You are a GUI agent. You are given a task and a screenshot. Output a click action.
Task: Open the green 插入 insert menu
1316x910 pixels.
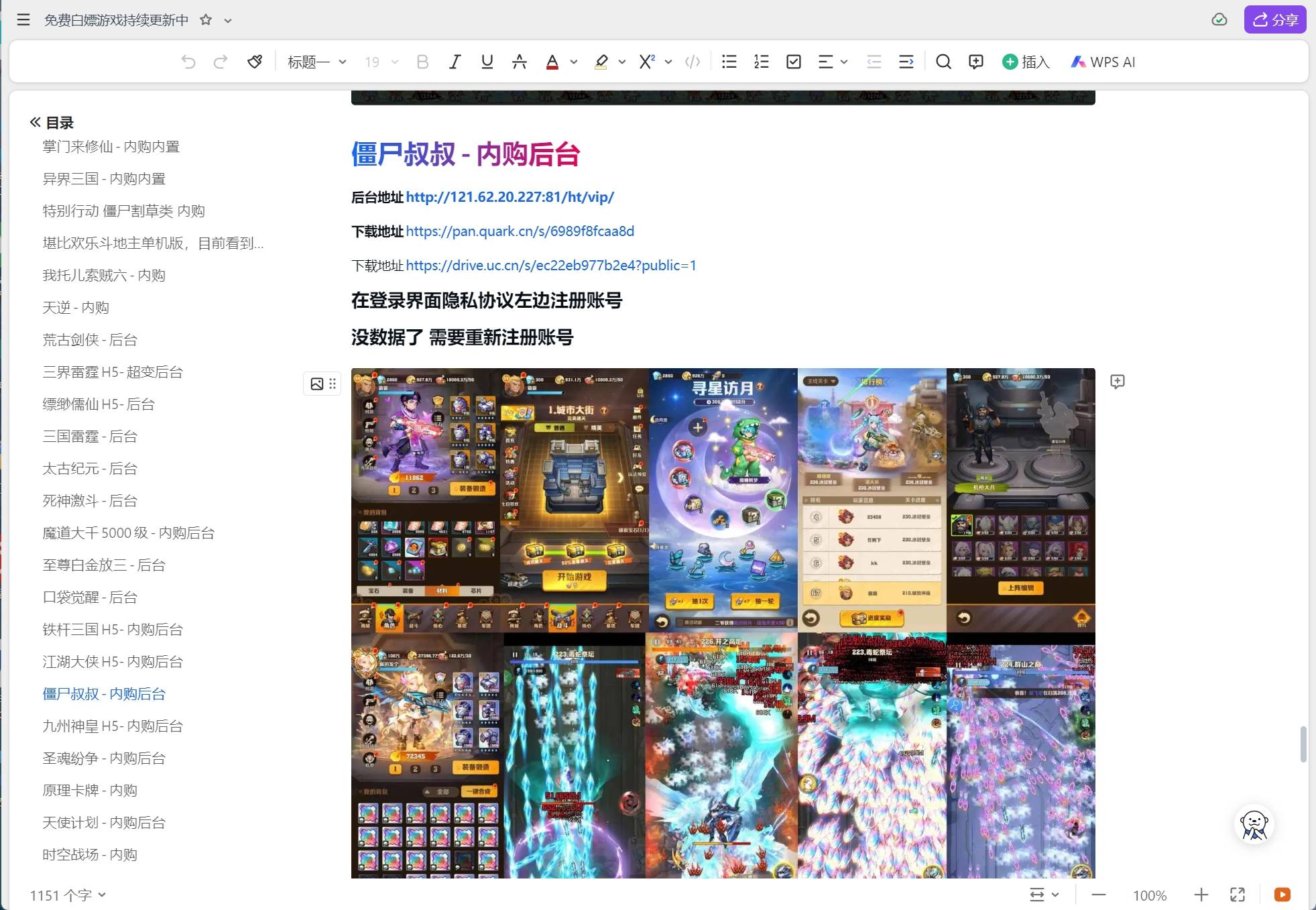click(1026, 62)
